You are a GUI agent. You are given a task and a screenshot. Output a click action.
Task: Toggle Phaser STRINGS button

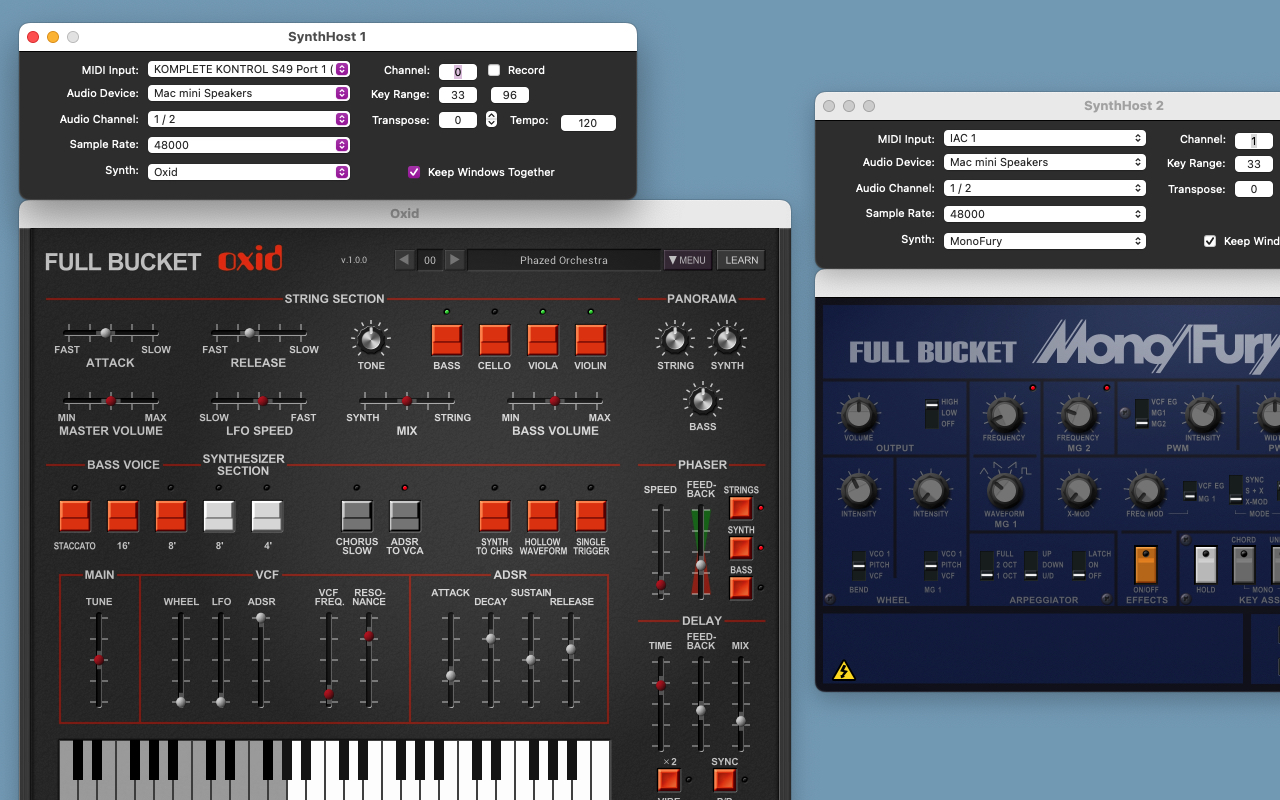coord(741,508)
